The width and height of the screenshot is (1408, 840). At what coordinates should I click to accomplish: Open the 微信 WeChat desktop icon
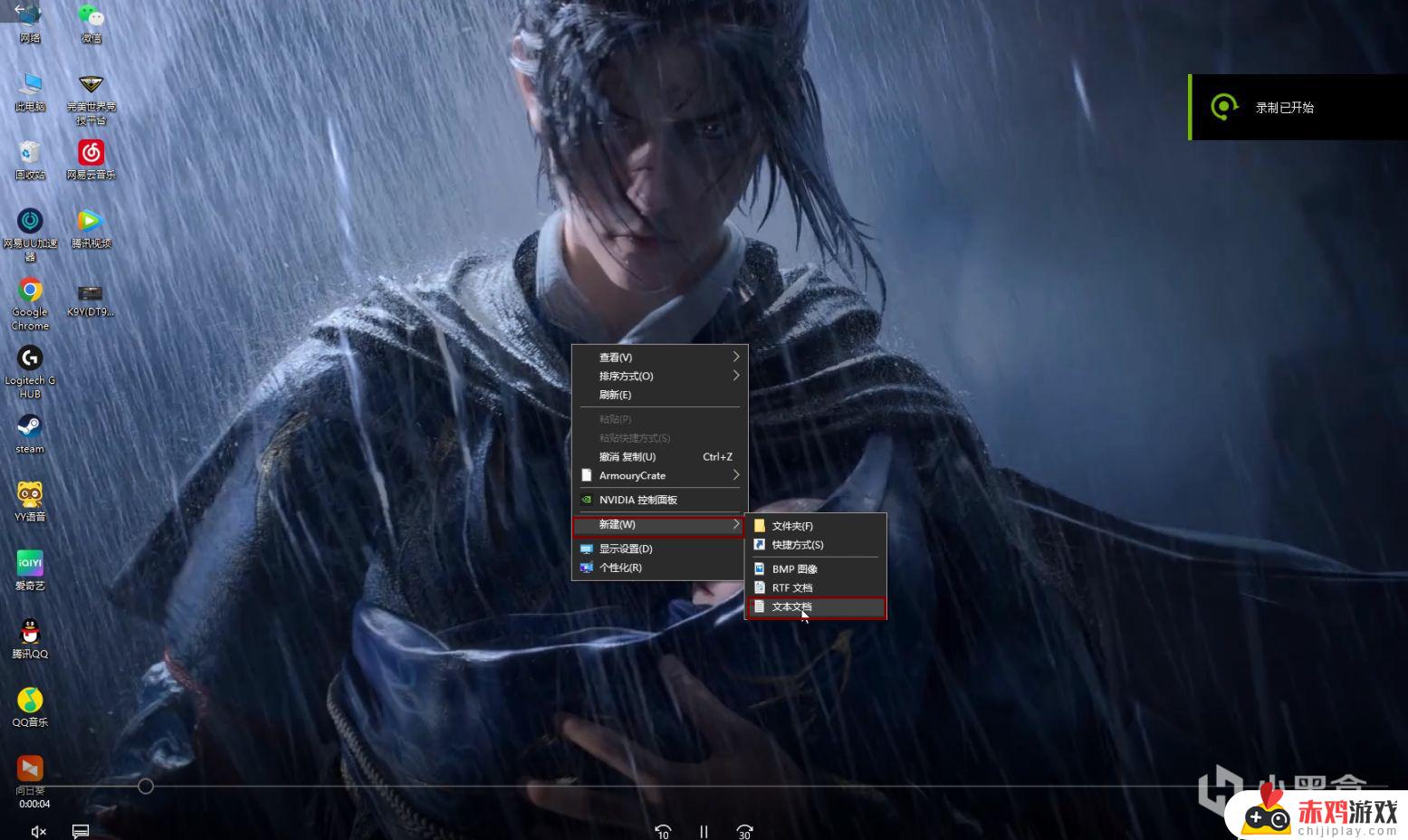click(x=91, y=24)
